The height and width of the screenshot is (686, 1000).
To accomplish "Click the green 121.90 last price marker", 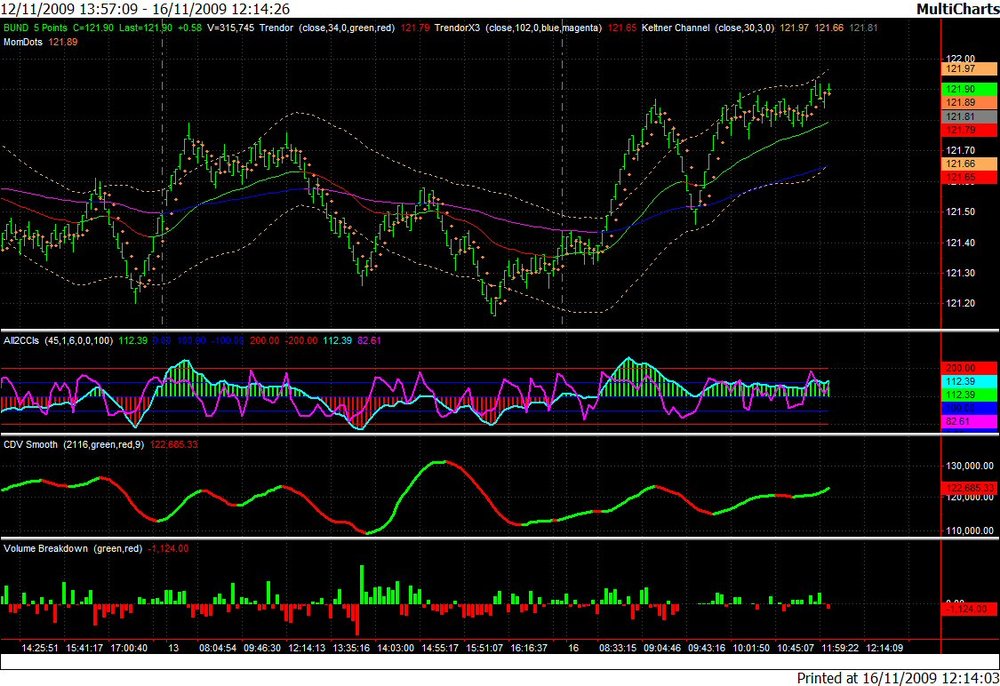I will [969, 89].
